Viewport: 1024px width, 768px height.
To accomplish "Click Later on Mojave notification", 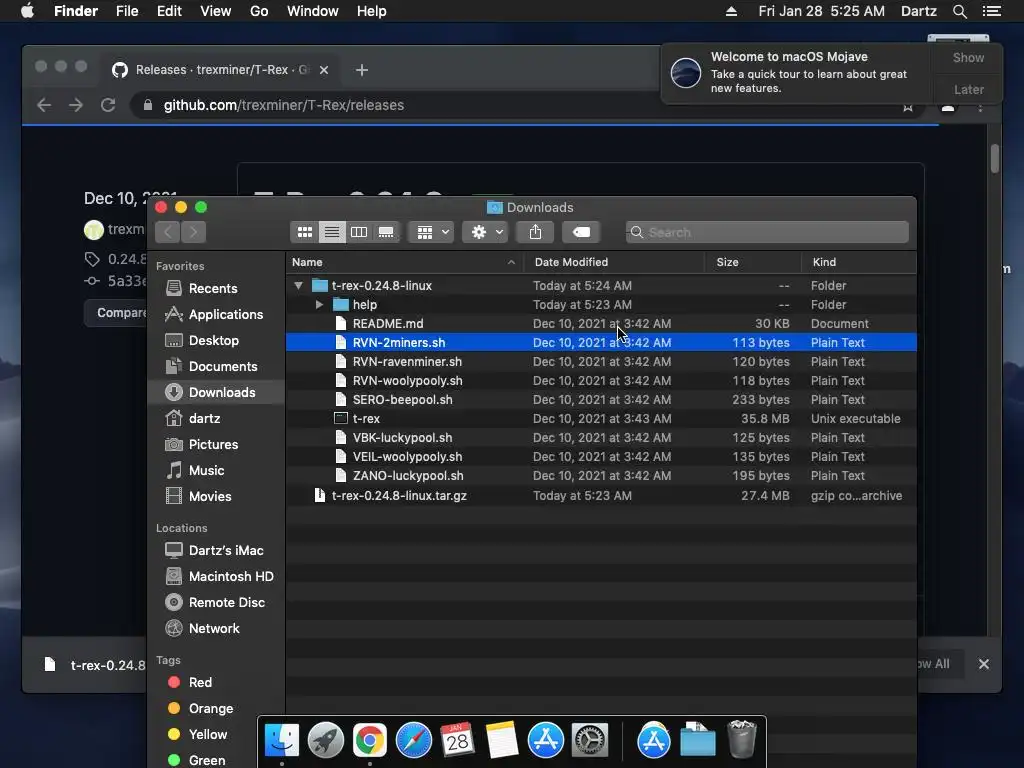I will [968, 89].
